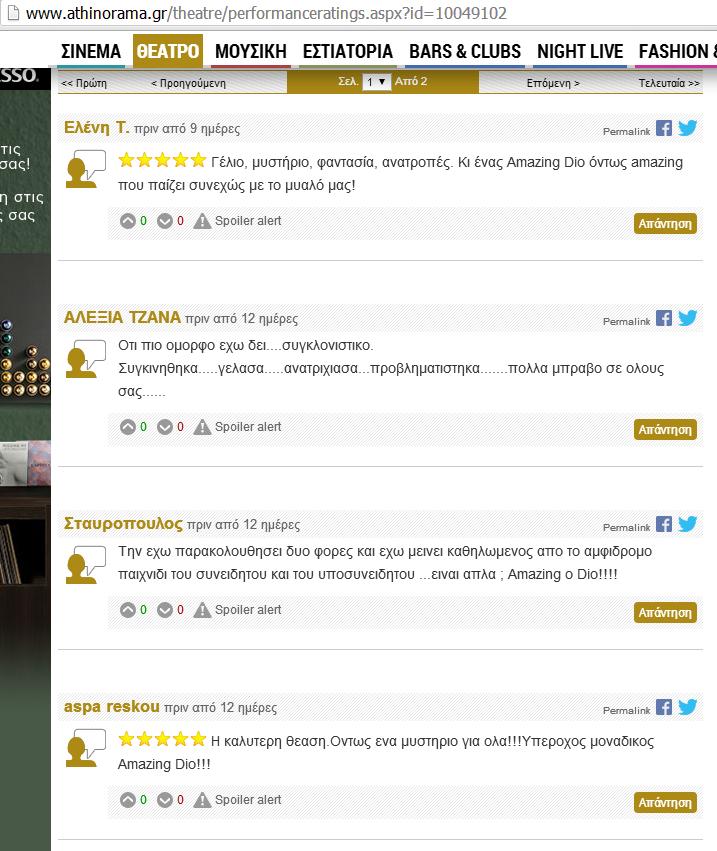Go to next page with Επόμενη >

pyautogui.click(x=553, y=83)
